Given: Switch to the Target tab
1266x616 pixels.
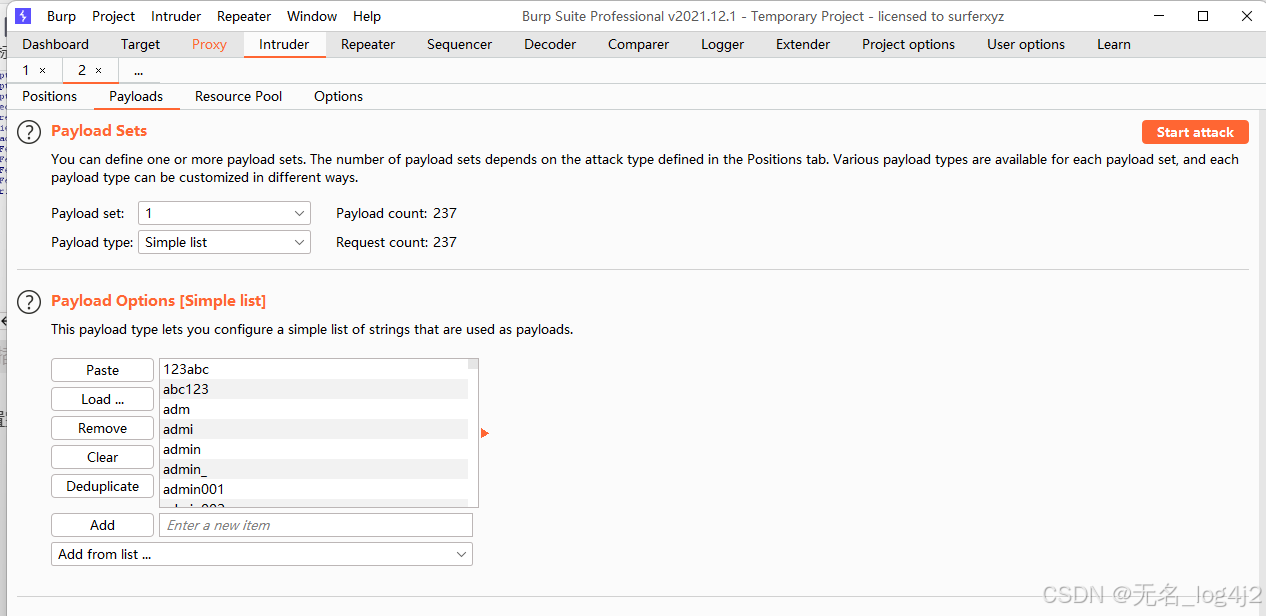Looking at the screenshot, I should 140,44.
